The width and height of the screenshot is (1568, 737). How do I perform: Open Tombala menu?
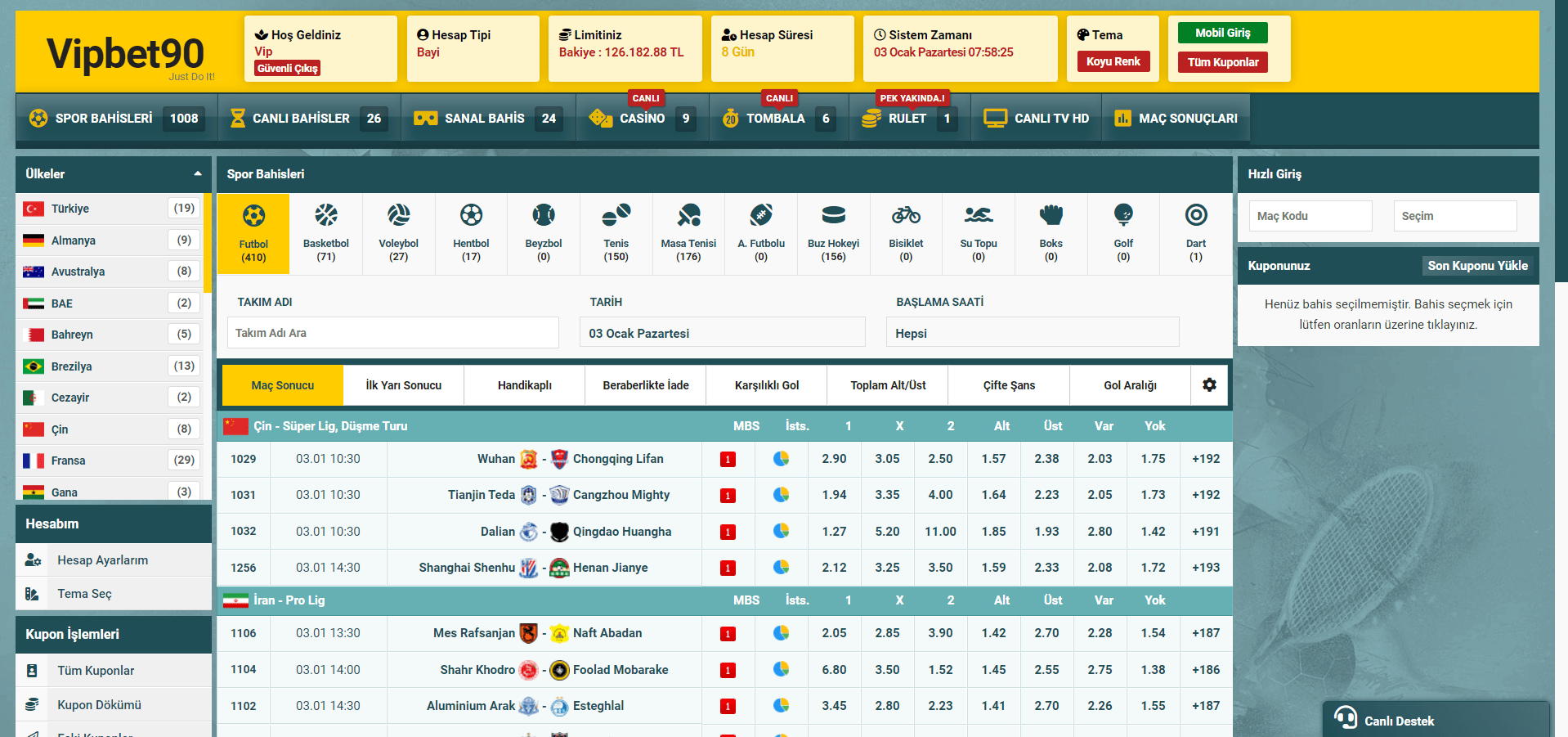pos(779,119)
